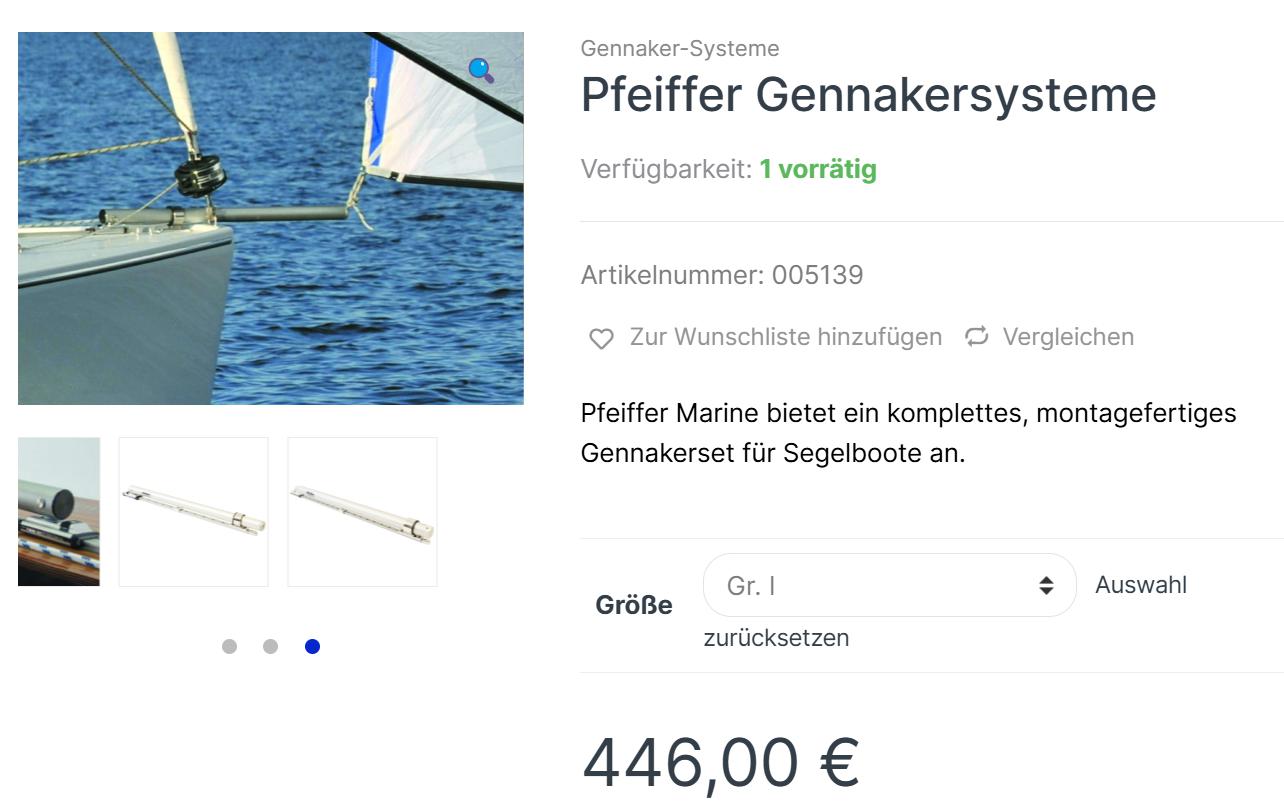Click the dropdown arrows in size selector
This screenshot has height=811, width=1284.
click(x=1046, y=585)
